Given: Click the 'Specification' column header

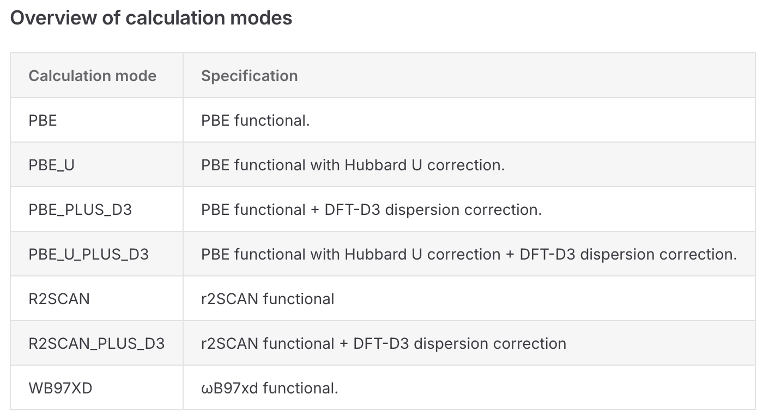Looking at the screenshot, I should click(x=249, y=76).
